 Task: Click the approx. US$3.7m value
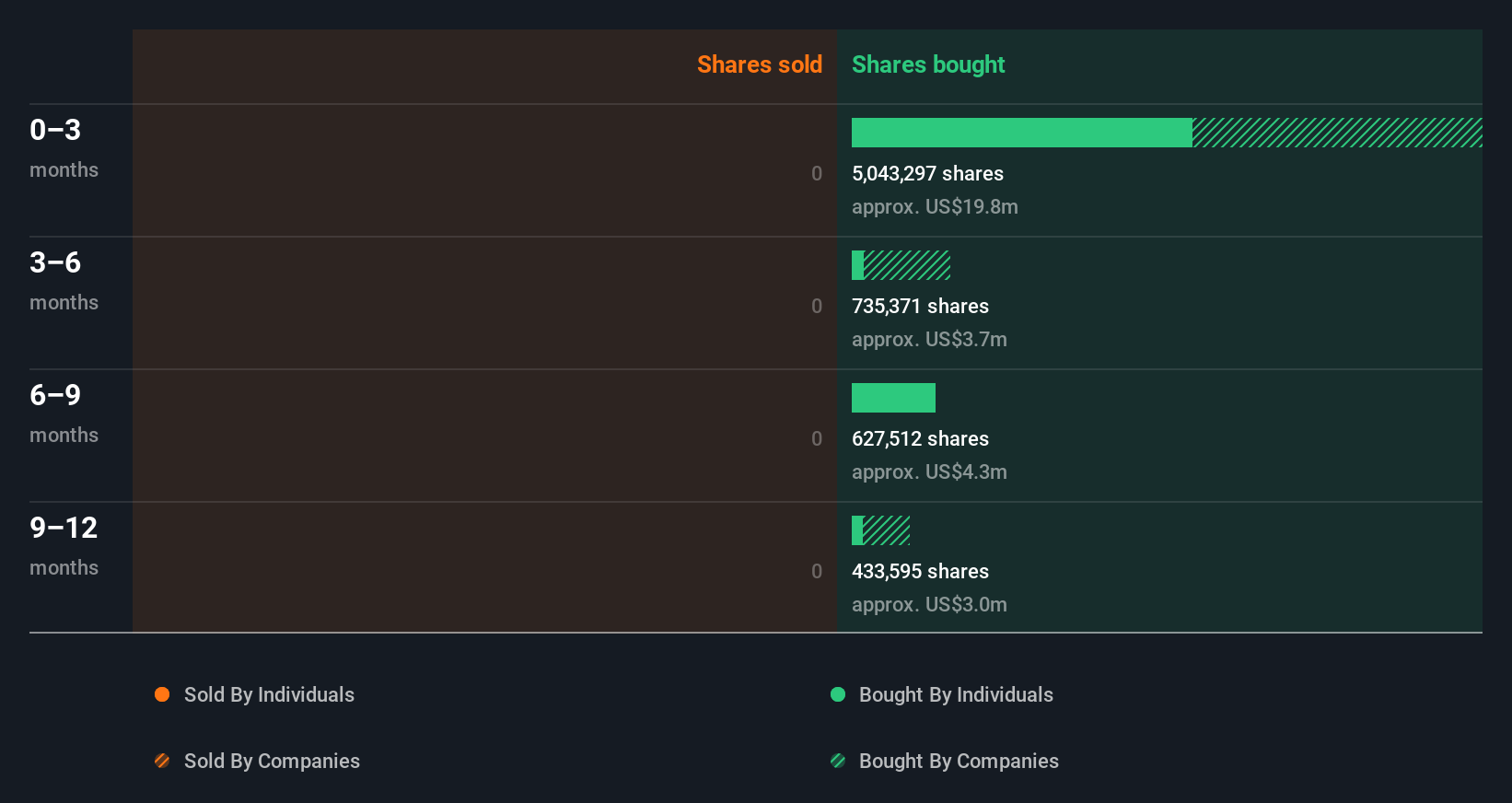tap(929, 339)
